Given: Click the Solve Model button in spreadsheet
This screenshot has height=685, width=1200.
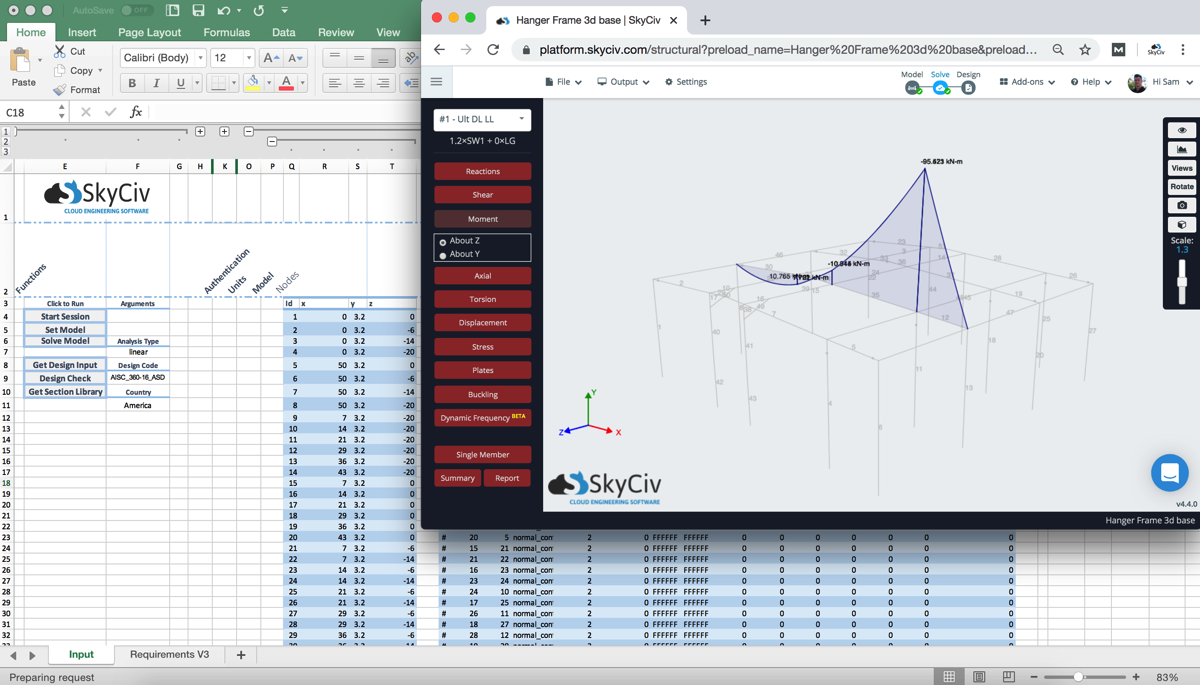Looking at the screenshot, I should pyautogui.click(x=65, y=341).
